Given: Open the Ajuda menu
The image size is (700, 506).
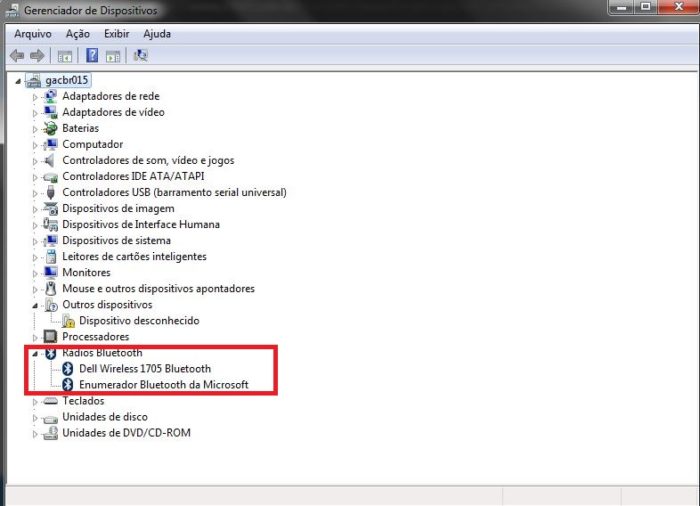Looking at the screenshot, I should [157, 34].
